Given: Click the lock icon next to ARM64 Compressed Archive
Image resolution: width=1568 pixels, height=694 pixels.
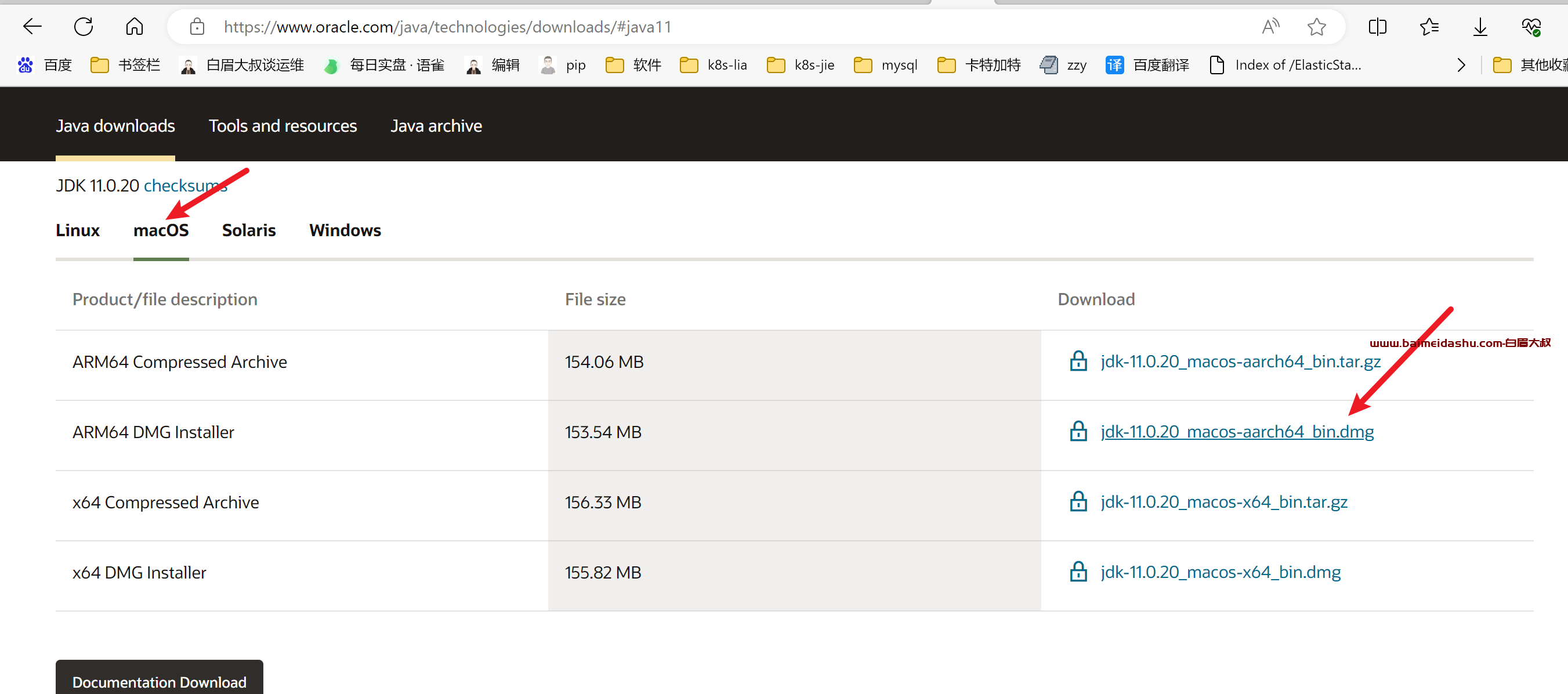Looking at the screenshot, I should pyautogui.click(x=1079, y=361).
